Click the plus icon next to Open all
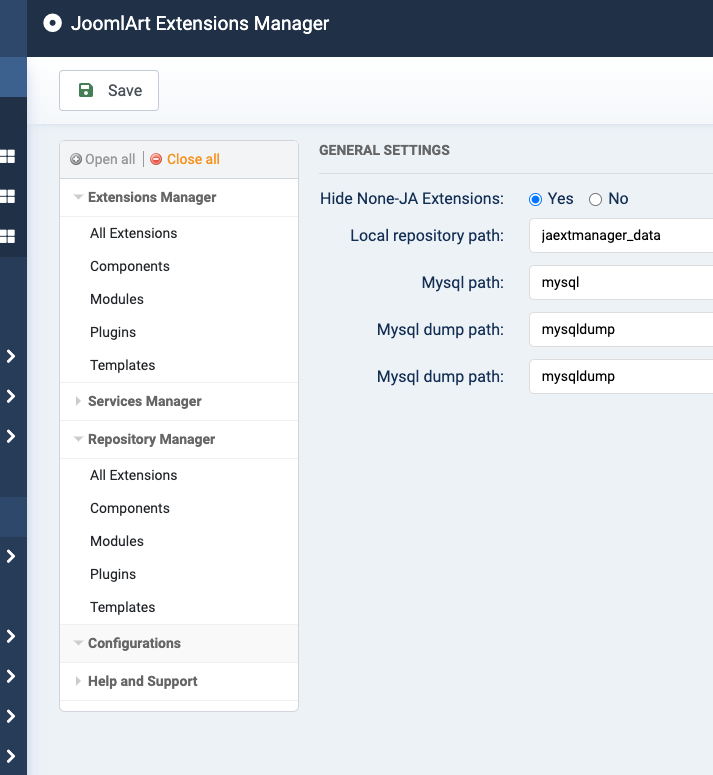The width and height of the screenshot is (713, 775). (76, 159)
